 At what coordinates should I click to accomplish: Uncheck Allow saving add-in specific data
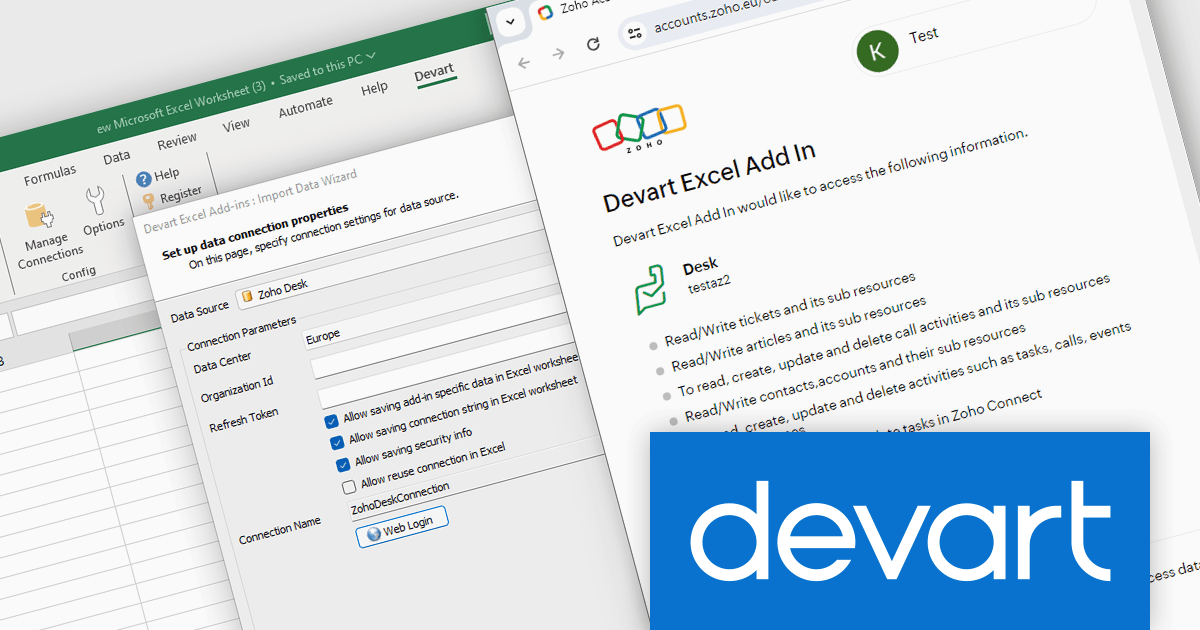coord(331,421)
